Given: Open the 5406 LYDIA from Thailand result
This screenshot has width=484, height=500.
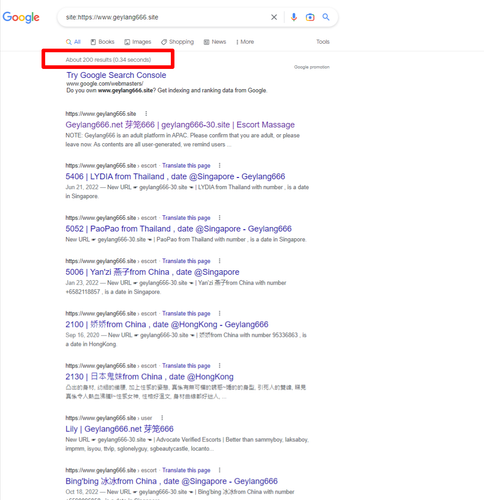Looking at the screenshot, I should coord(175,176).
